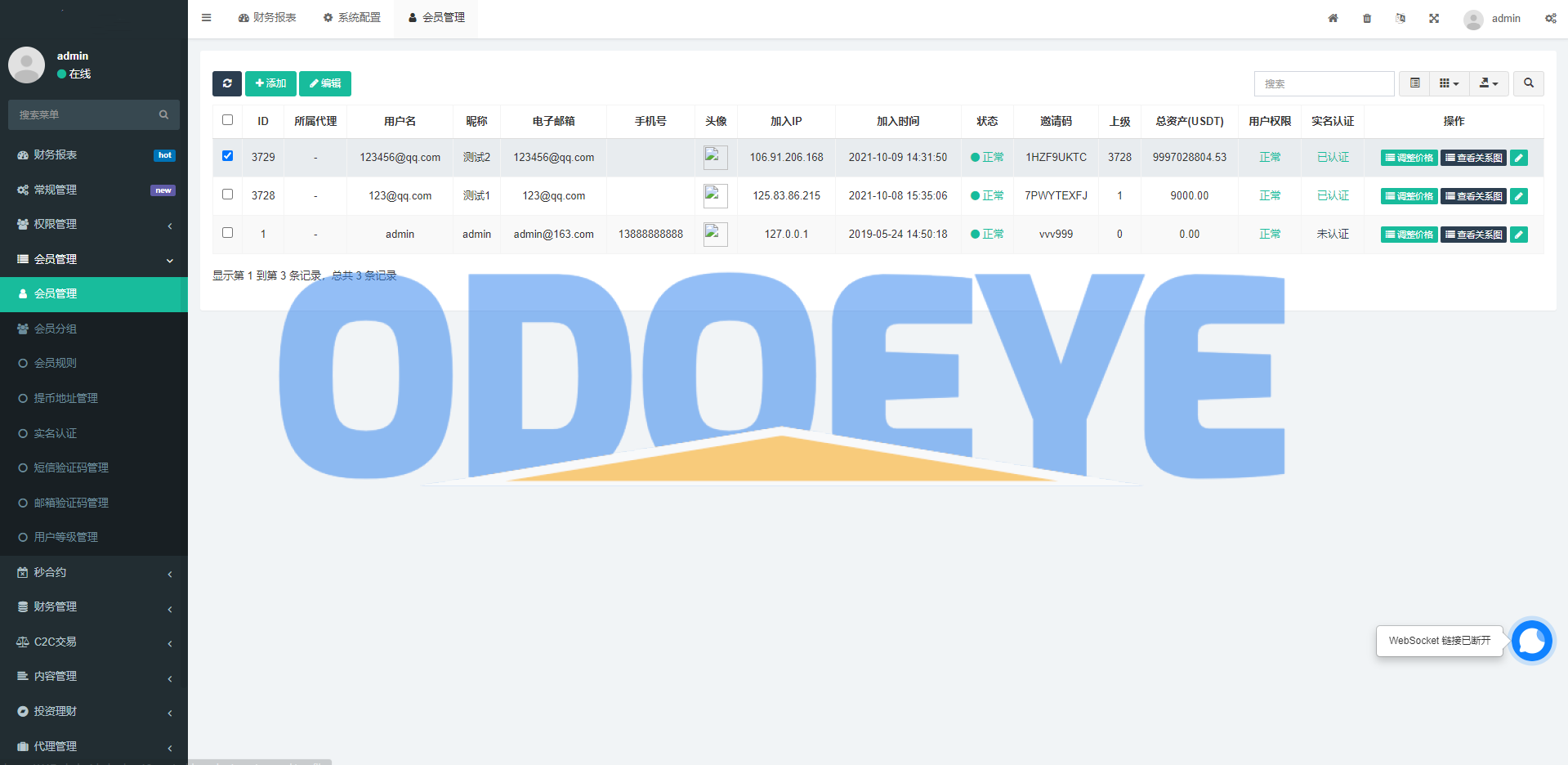
Task: Open the avatar image in admin row
Action: click(716, 234)
